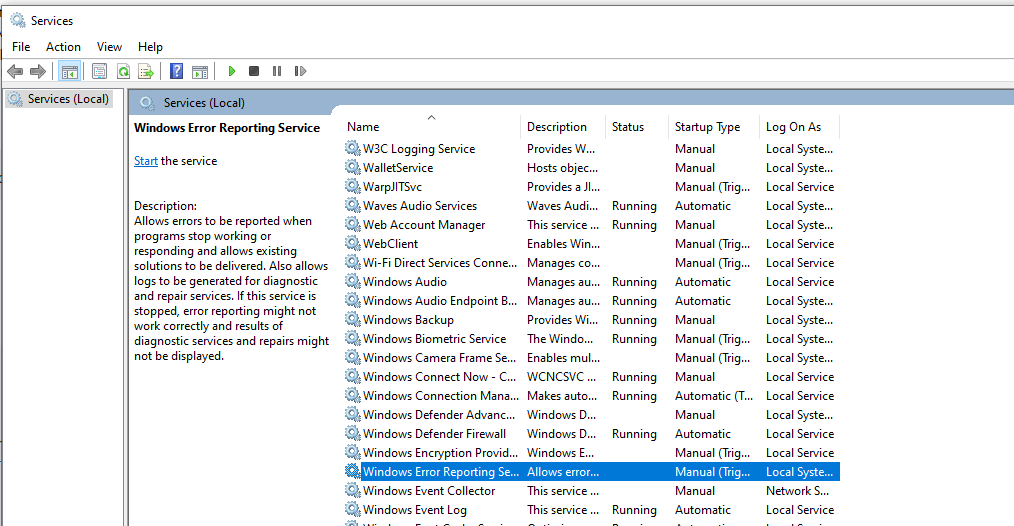
Task: Click gear icon beside Windows Biometric Service
Action: [352, 338]
